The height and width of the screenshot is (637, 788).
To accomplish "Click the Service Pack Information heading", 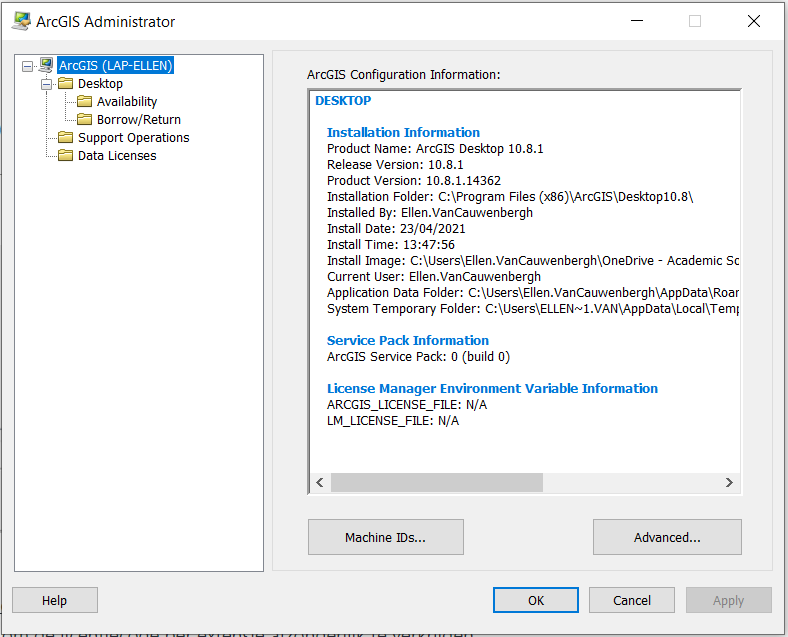I will [408, 340].
